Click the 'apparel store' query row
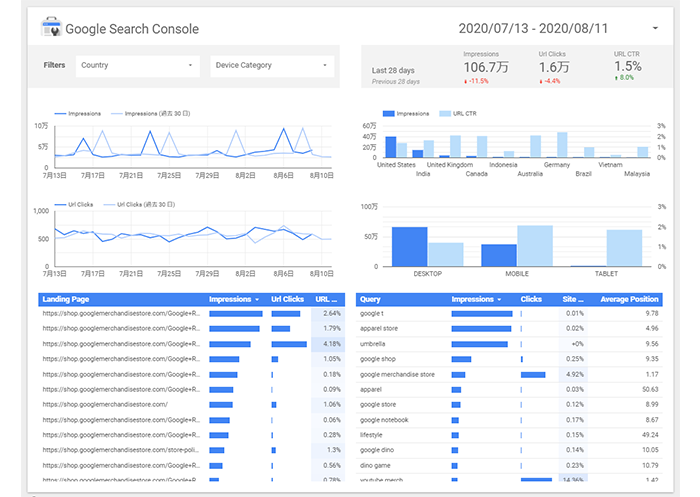This screenshot has height=497, width=700. [509, 329]
